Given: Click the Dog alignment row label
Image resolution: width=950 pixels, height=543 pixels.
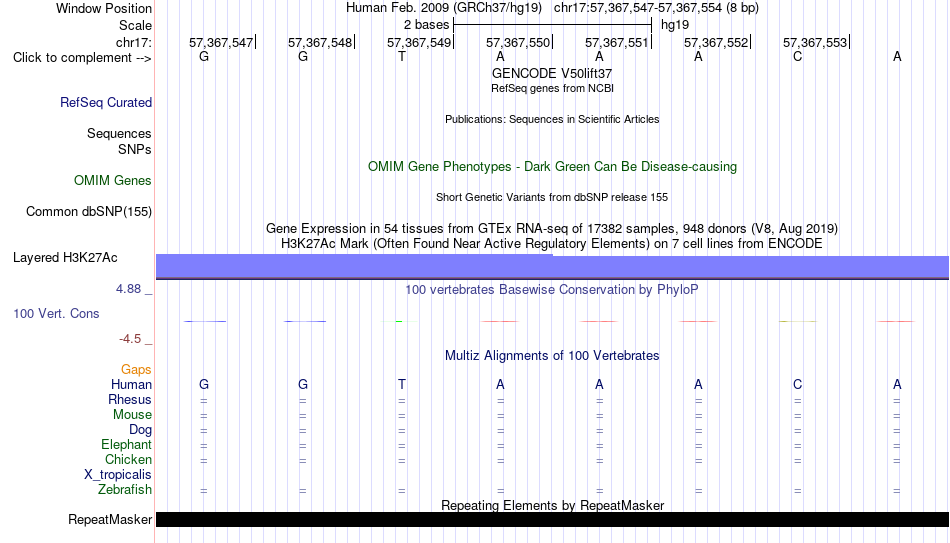Looking at the screenshot, I should [x=141, y=430].
